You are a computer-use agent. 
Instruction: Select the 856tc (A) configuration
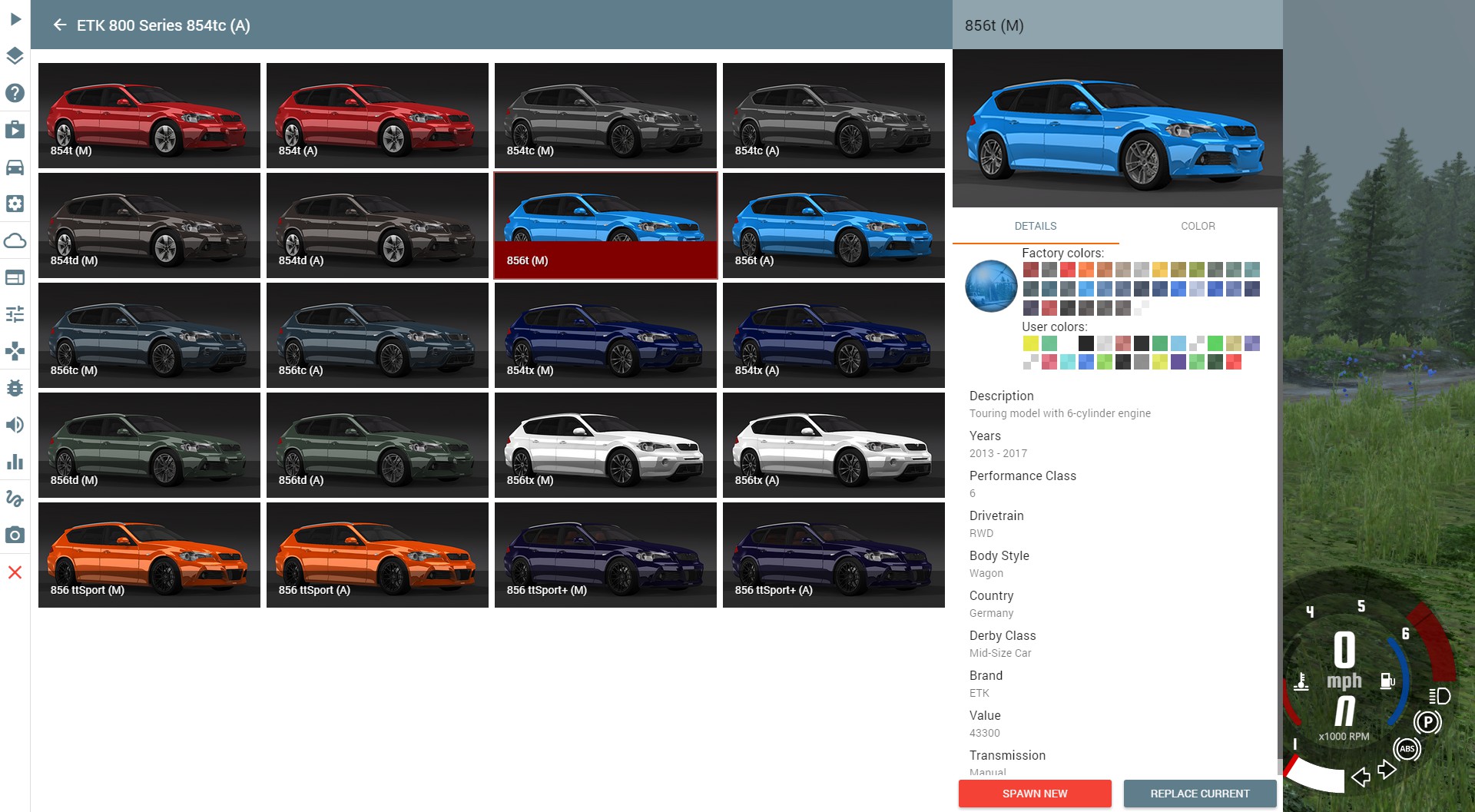coord(377,335)
